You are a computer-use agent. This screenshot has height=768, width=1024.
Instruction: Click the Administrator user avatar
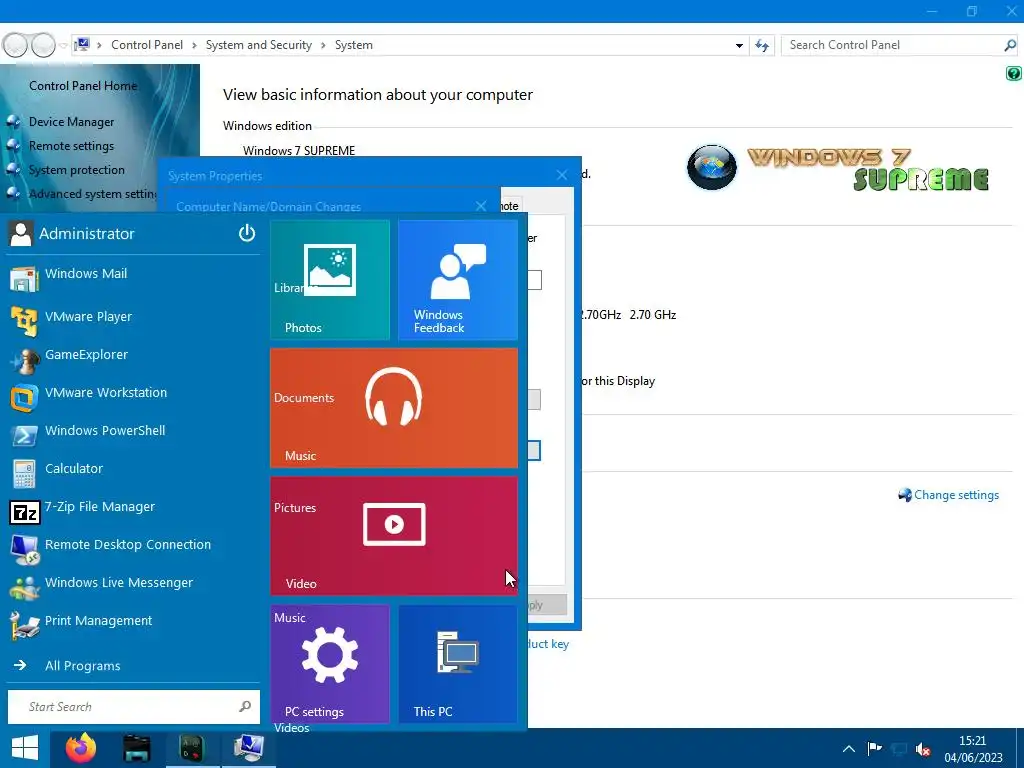[21, 234]
